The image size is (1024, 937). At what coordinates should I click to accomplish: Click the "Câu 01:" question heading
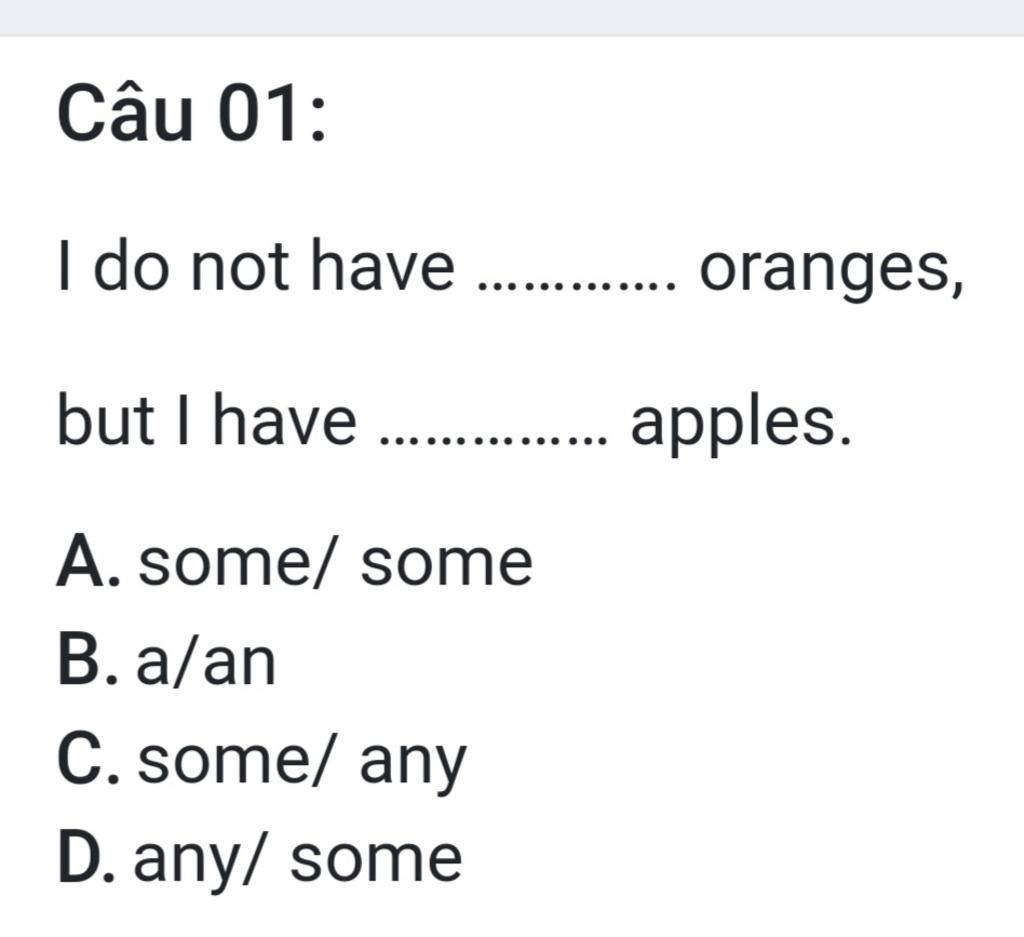tap(192, 117)
